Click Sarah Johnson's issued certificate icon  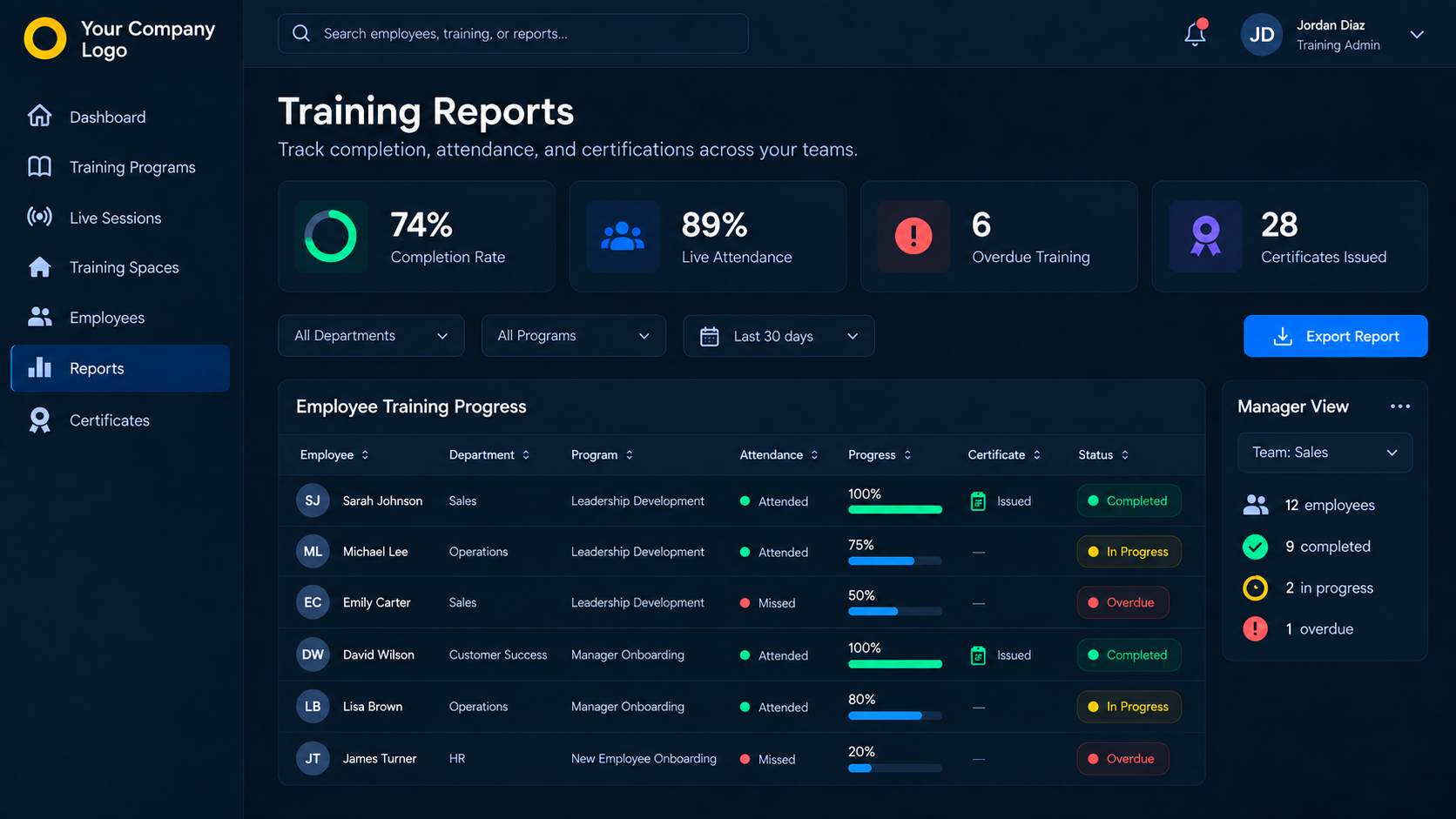pos(978,501)
